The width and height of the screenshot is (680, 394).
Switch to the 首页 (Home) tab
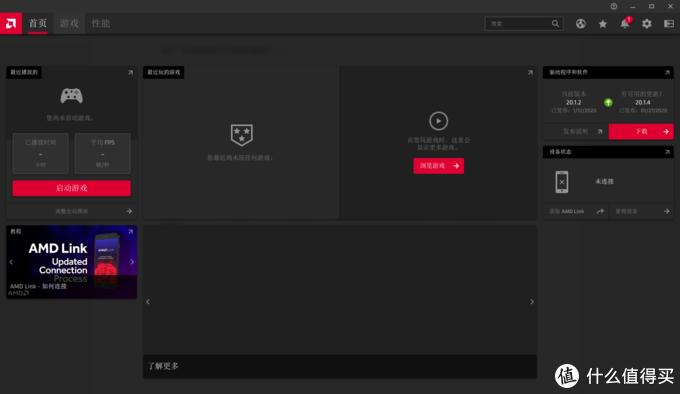(x=38, y=23)
